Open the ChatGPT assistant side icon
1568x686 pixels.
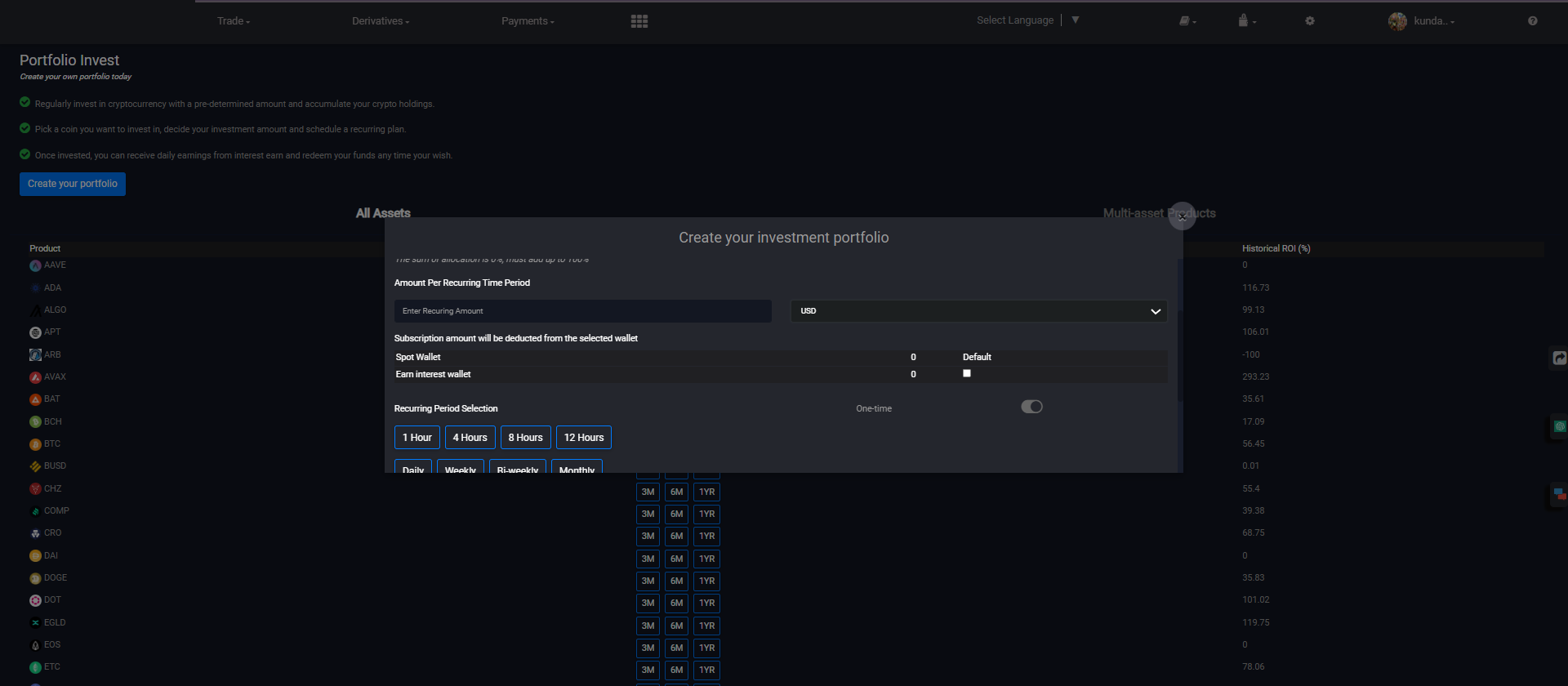pyautogui.click(x=1559, y=426)
